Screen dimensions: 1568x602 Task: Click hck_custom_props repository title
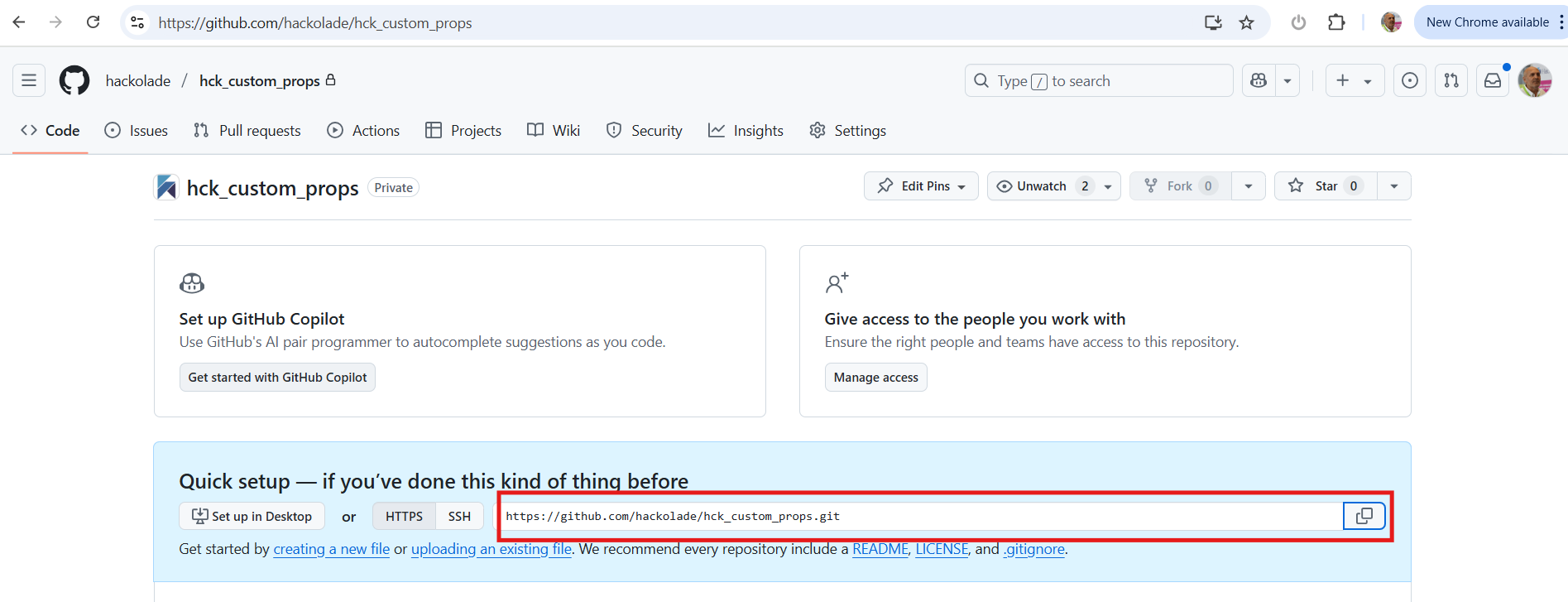(272, 188)
